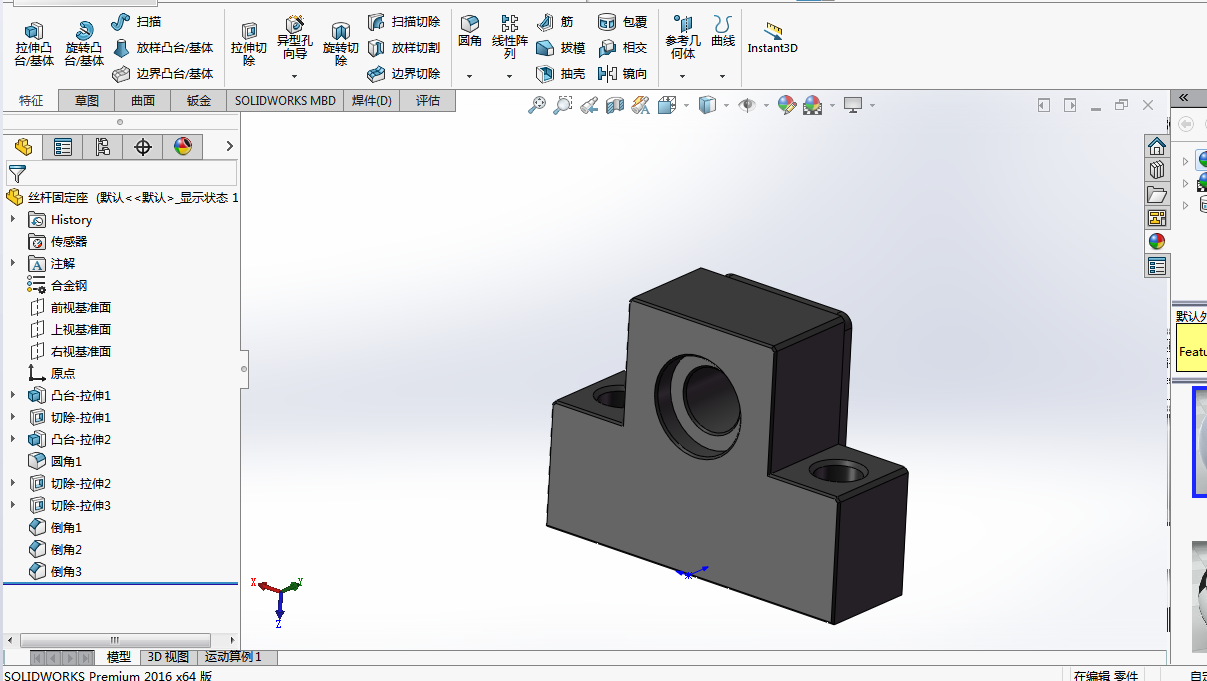Image resolution: width=1207 pixels, height=681 pixels.
Task: Choose the 扫描切除 swept cut tool
Action: tap(403, 21)
